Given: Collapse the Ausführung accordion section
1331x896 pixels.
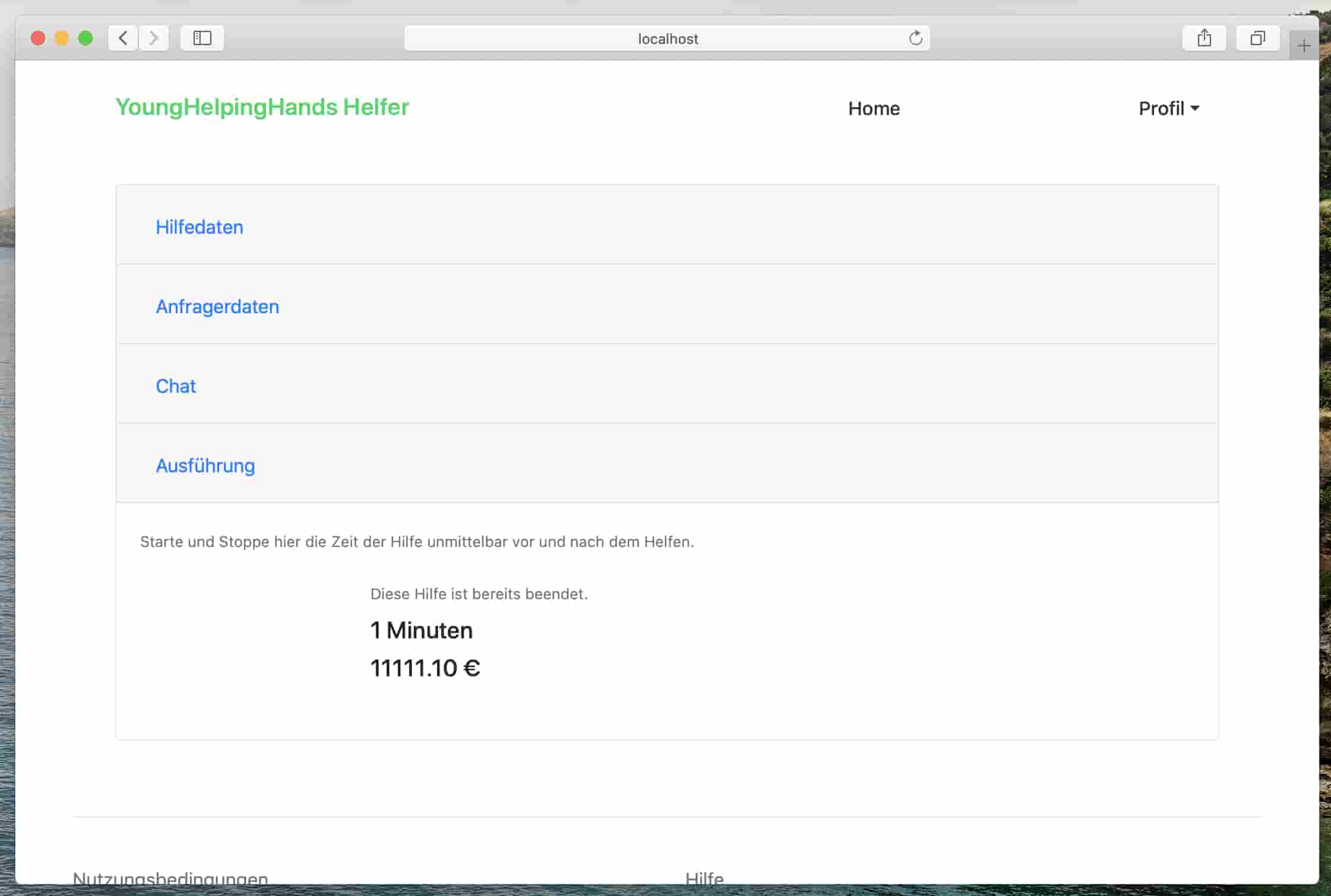Looking at the screenshot, I should (x=205, y=466).
